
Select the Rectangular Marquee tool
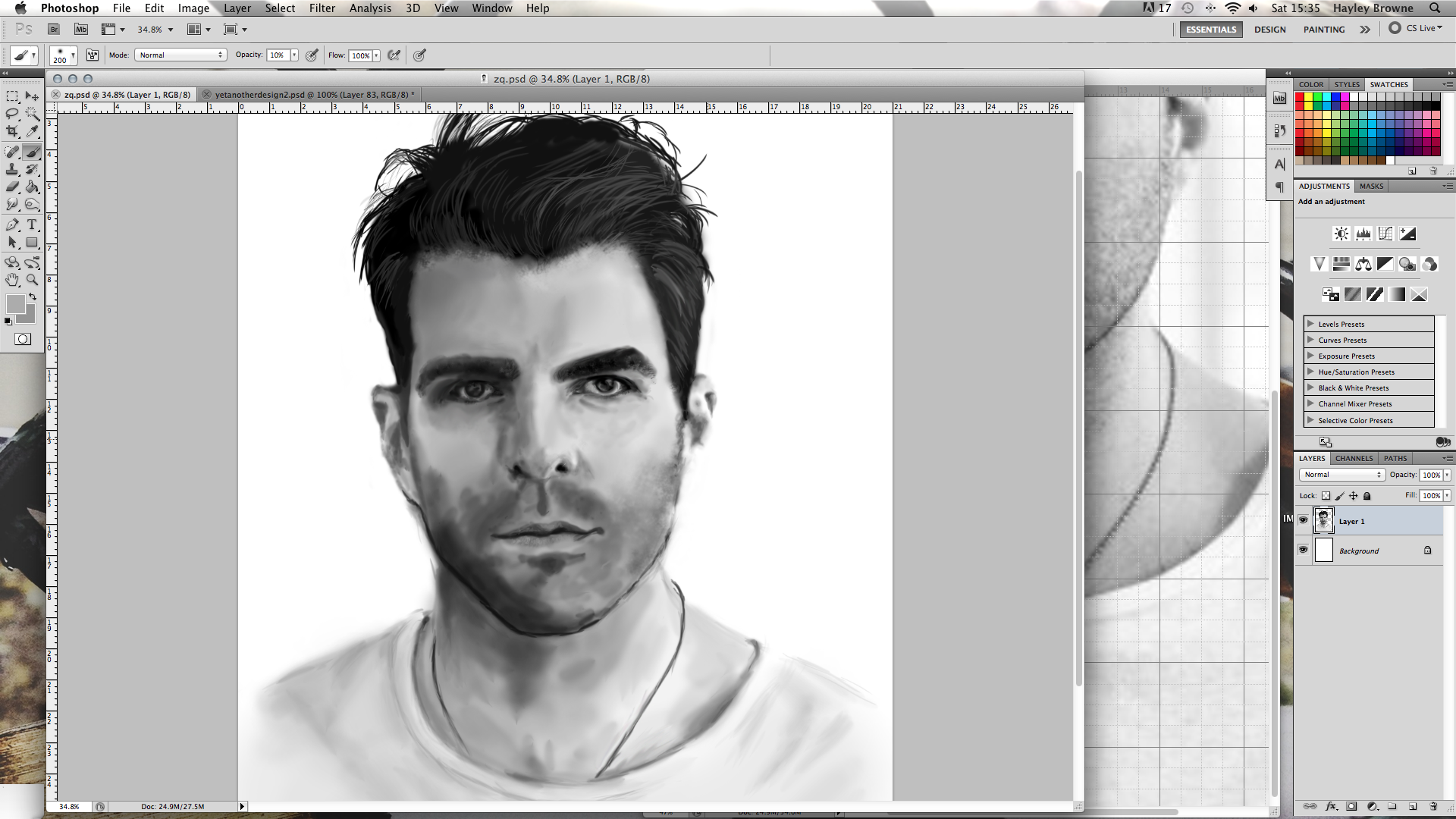[x=12, y=96]
